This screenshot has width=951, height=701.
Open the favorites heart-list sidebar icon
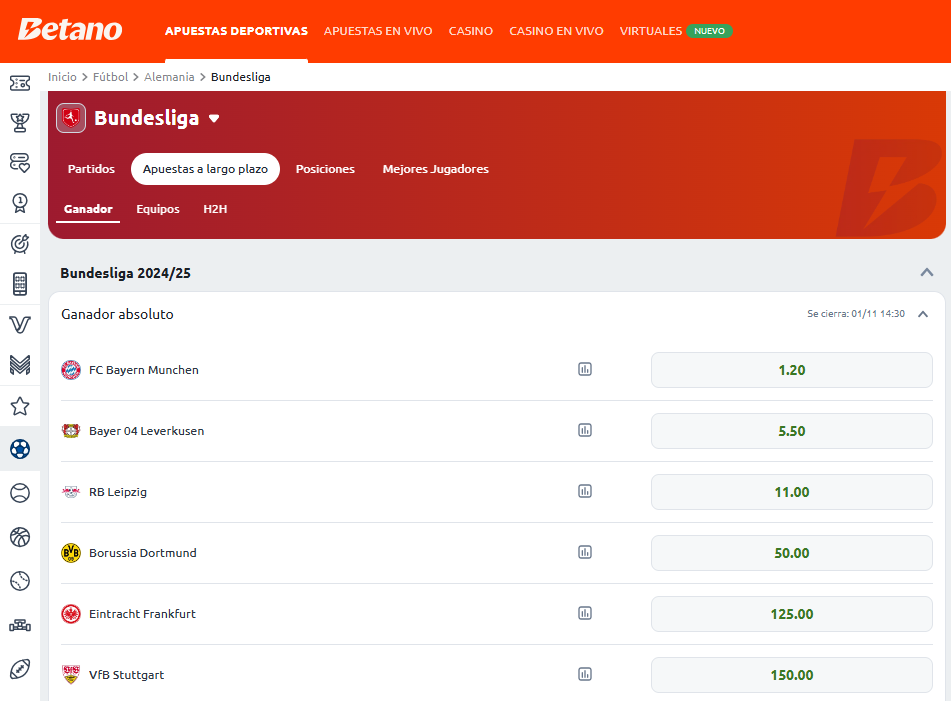20,163
